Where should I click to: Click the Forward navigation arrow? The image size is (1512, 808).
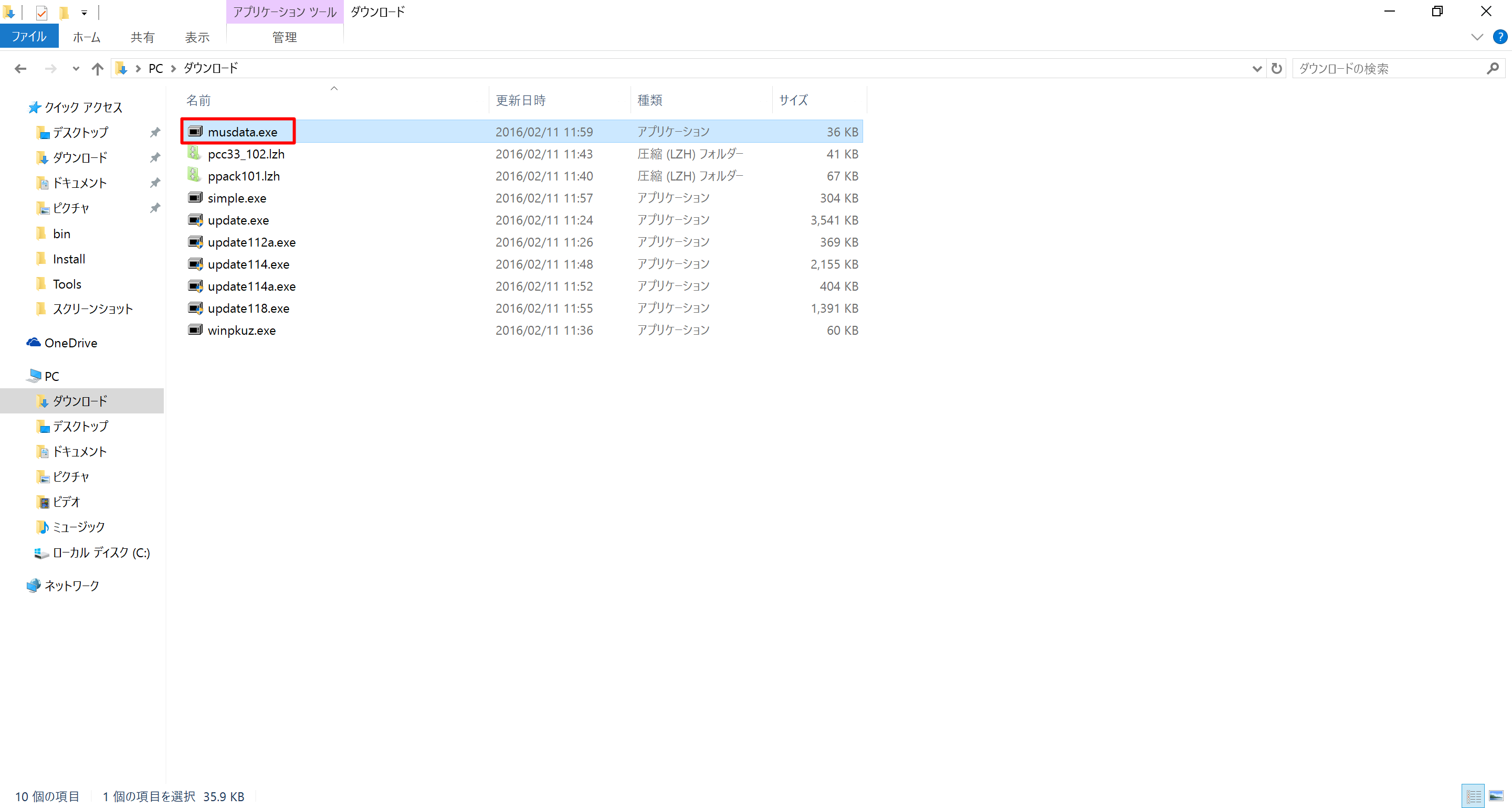tap(51, 69)
